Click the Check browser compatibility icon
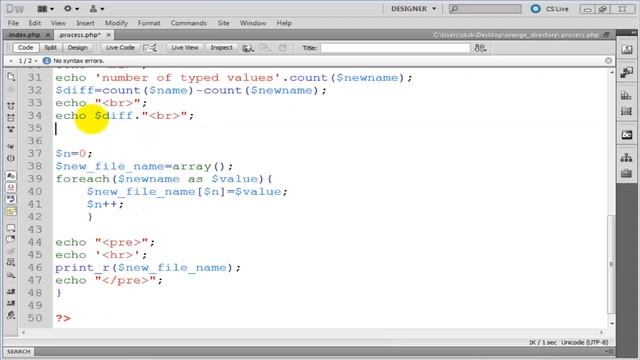This screenshot has height=360, width=640. point(150,48)
